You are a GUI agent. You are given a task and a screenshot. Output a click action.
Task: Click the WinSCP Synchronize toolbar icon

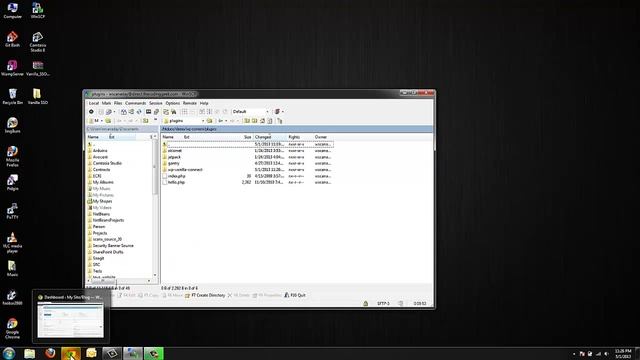click(139, 111)
